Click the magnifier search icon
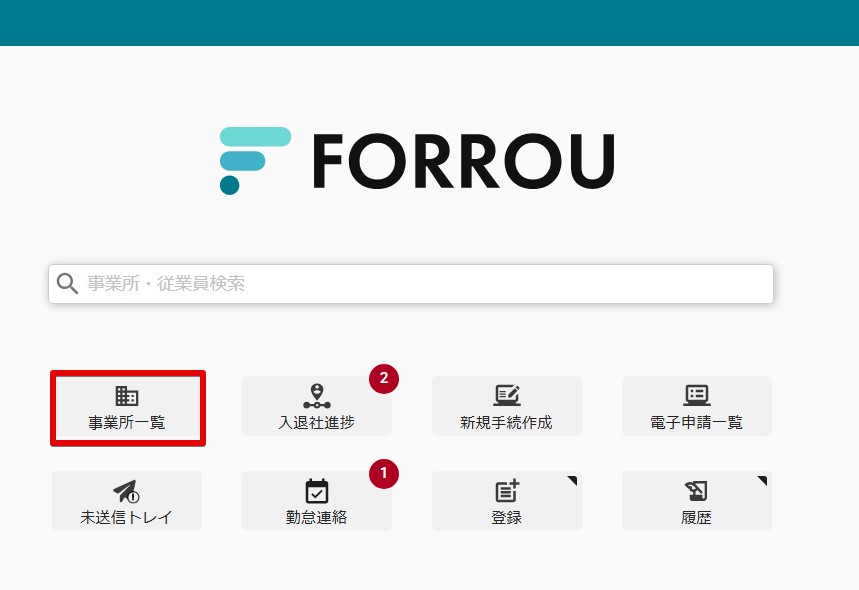The width and height of the screenshot is (859, 590). (67, 284)
